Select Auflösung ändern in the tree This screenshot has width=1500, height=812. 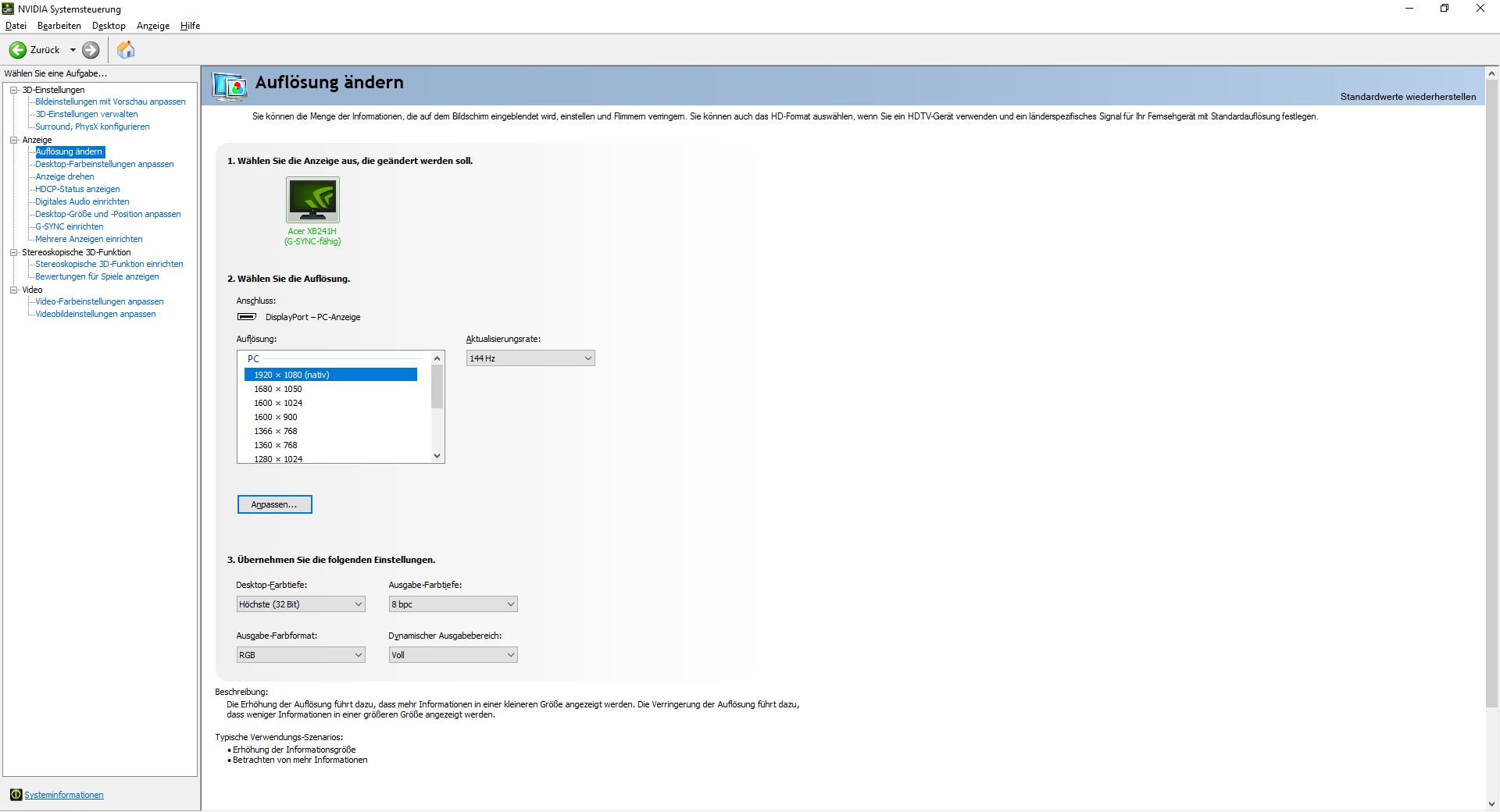coord(70,151)
